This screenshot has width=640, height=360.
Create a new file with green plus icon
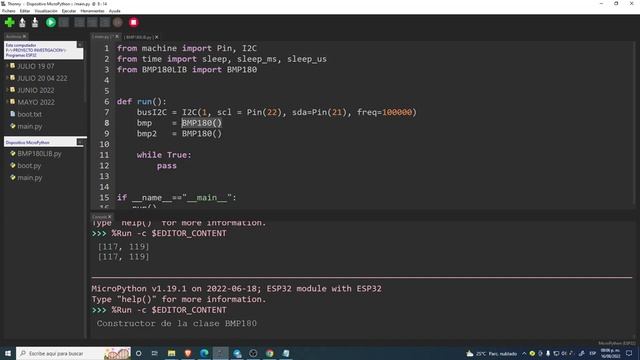[9, 22]
